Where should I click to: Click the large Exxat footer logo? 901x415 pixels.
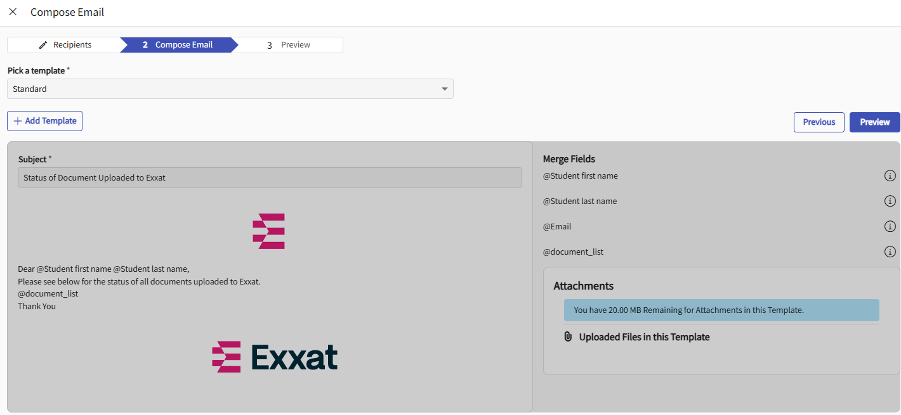tap(275, 357)
